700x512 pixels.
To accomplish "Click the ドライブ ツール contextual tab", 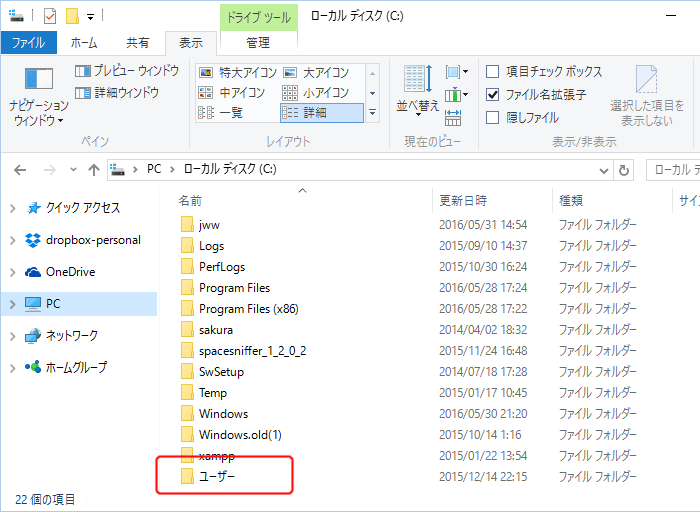I will pos(258,17).
